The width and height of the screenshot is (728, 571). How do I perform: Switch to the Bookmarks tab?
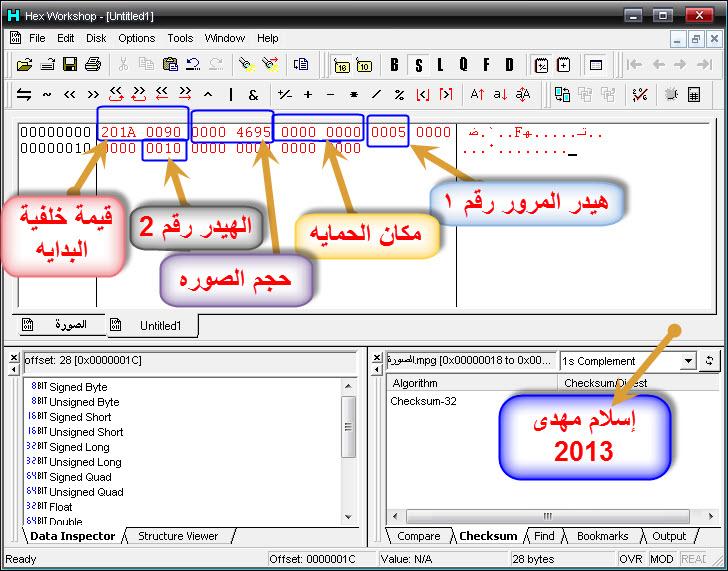[601, 536]
